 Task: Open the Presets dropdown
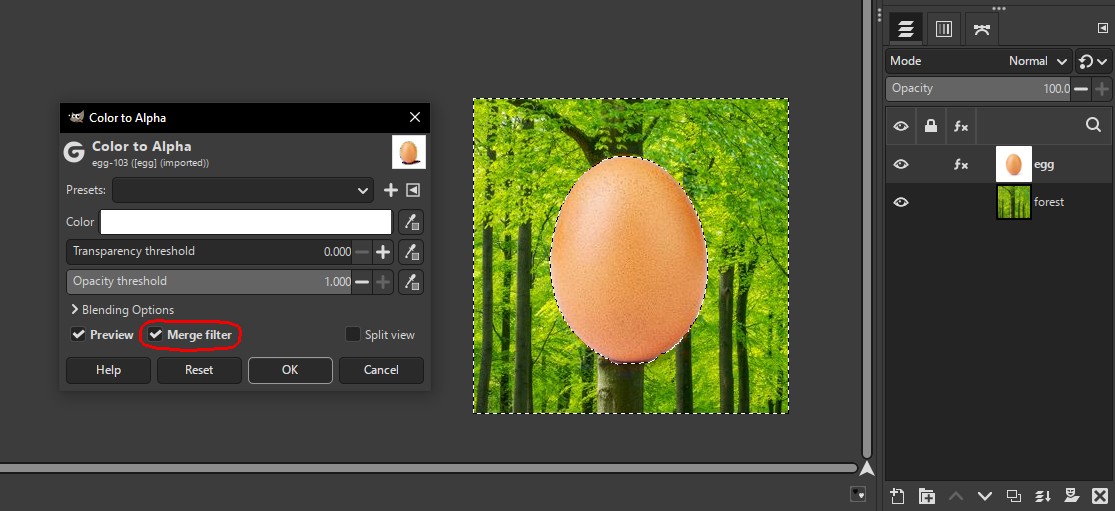[x=242, y=190]
